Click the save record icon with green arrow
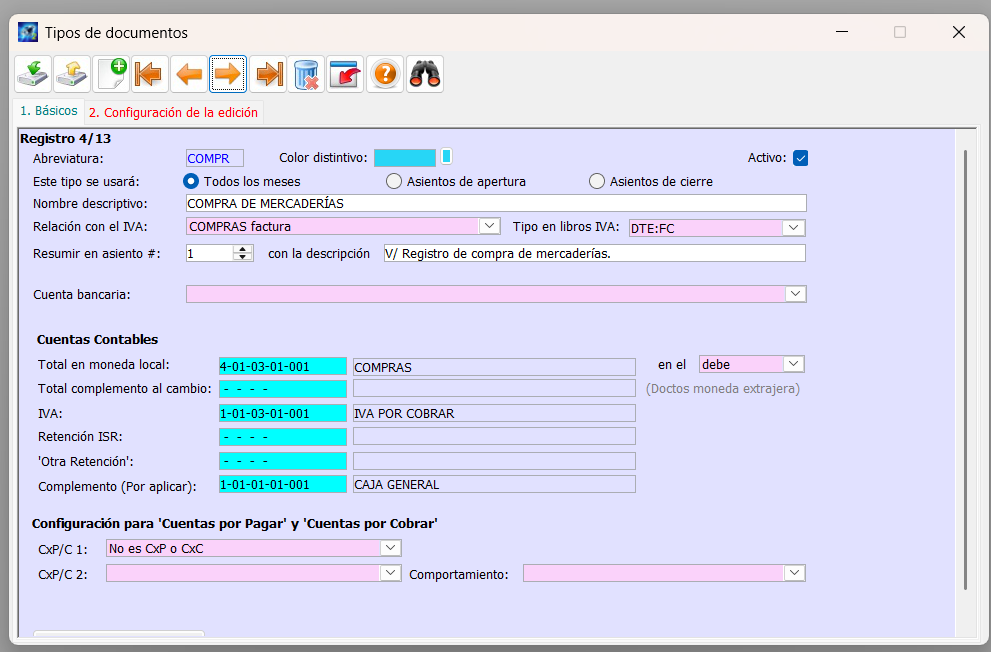This screenshot has width=991, height=652. tap(33, 74)
